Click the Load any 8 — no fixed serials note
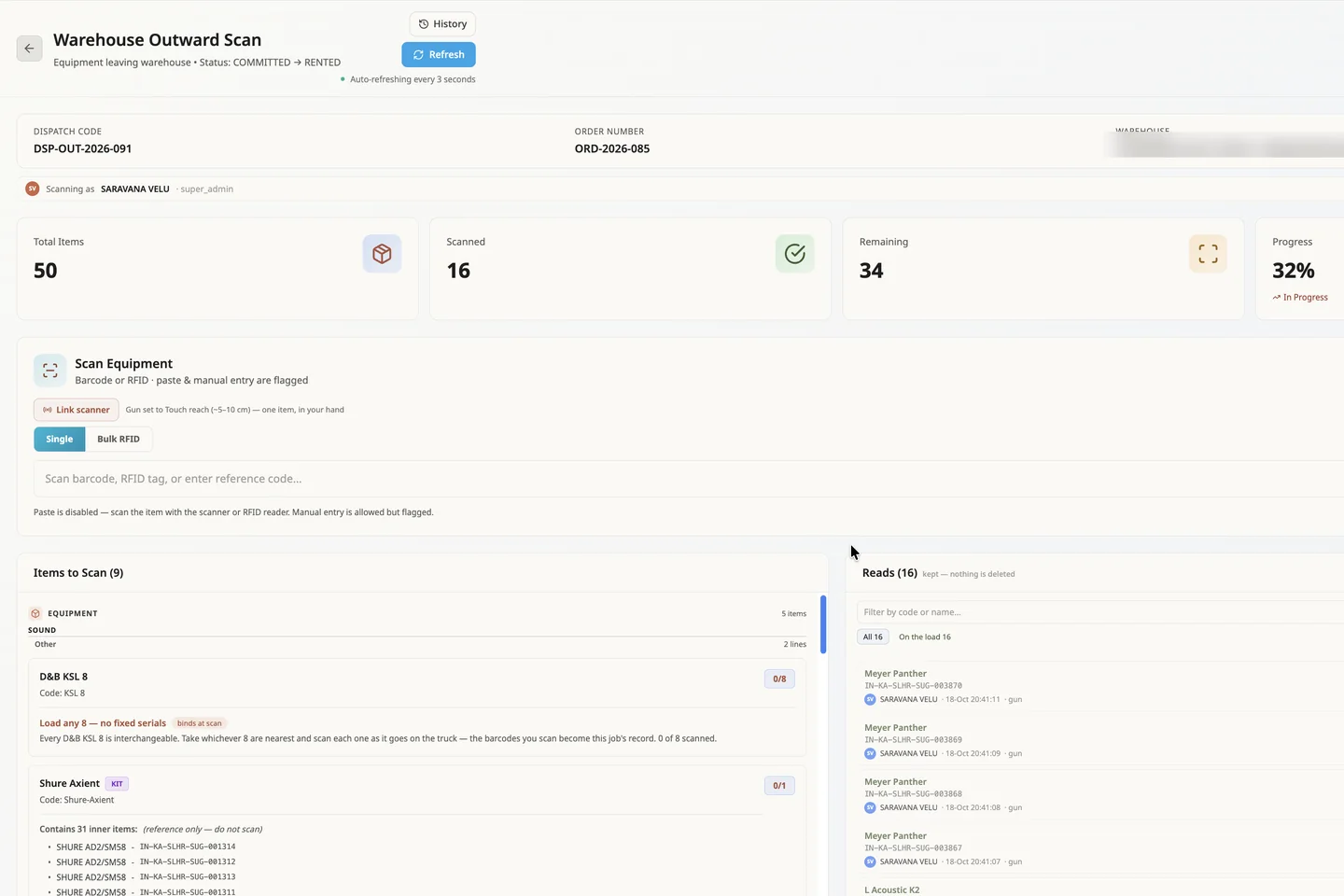 (x=103, y=723)
